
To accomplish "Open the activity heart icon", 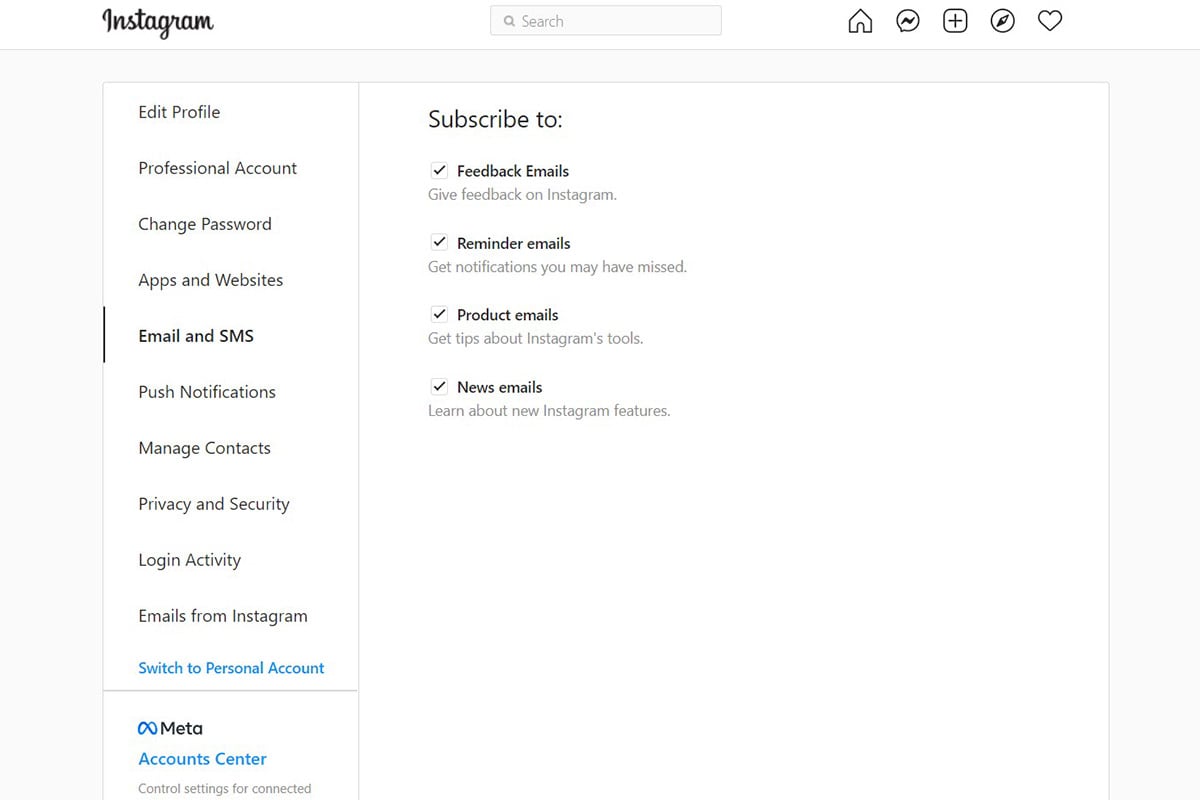I will coord(1049,21).
